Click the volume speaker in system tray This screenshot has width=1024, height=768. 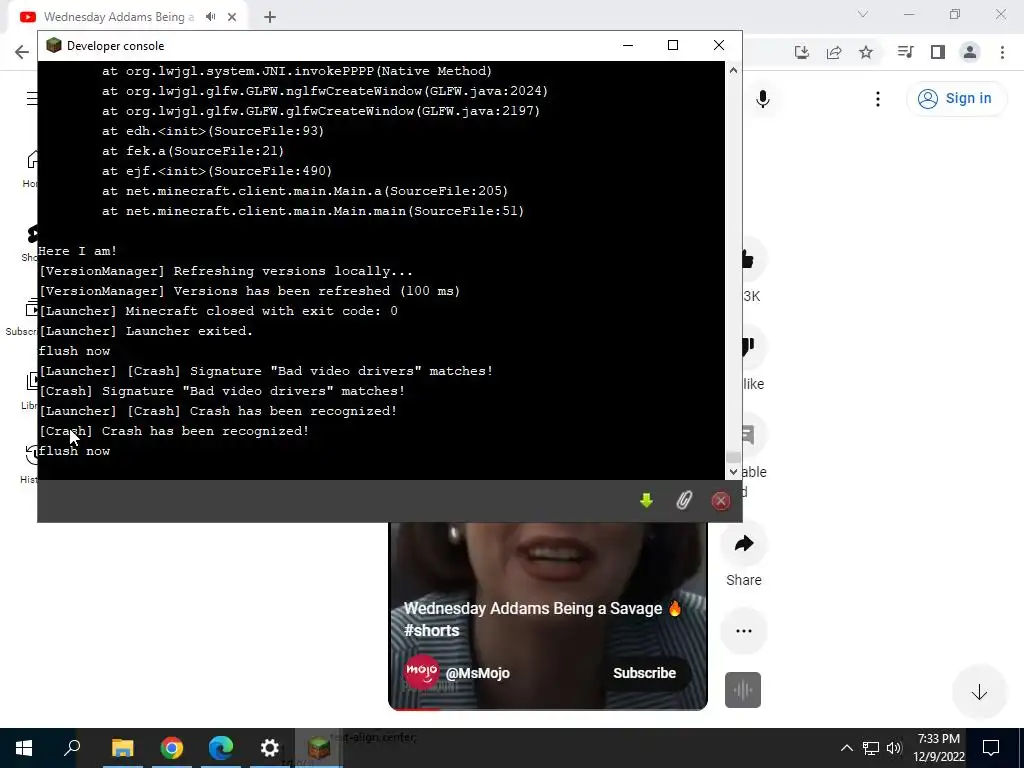tap(894, 748)
